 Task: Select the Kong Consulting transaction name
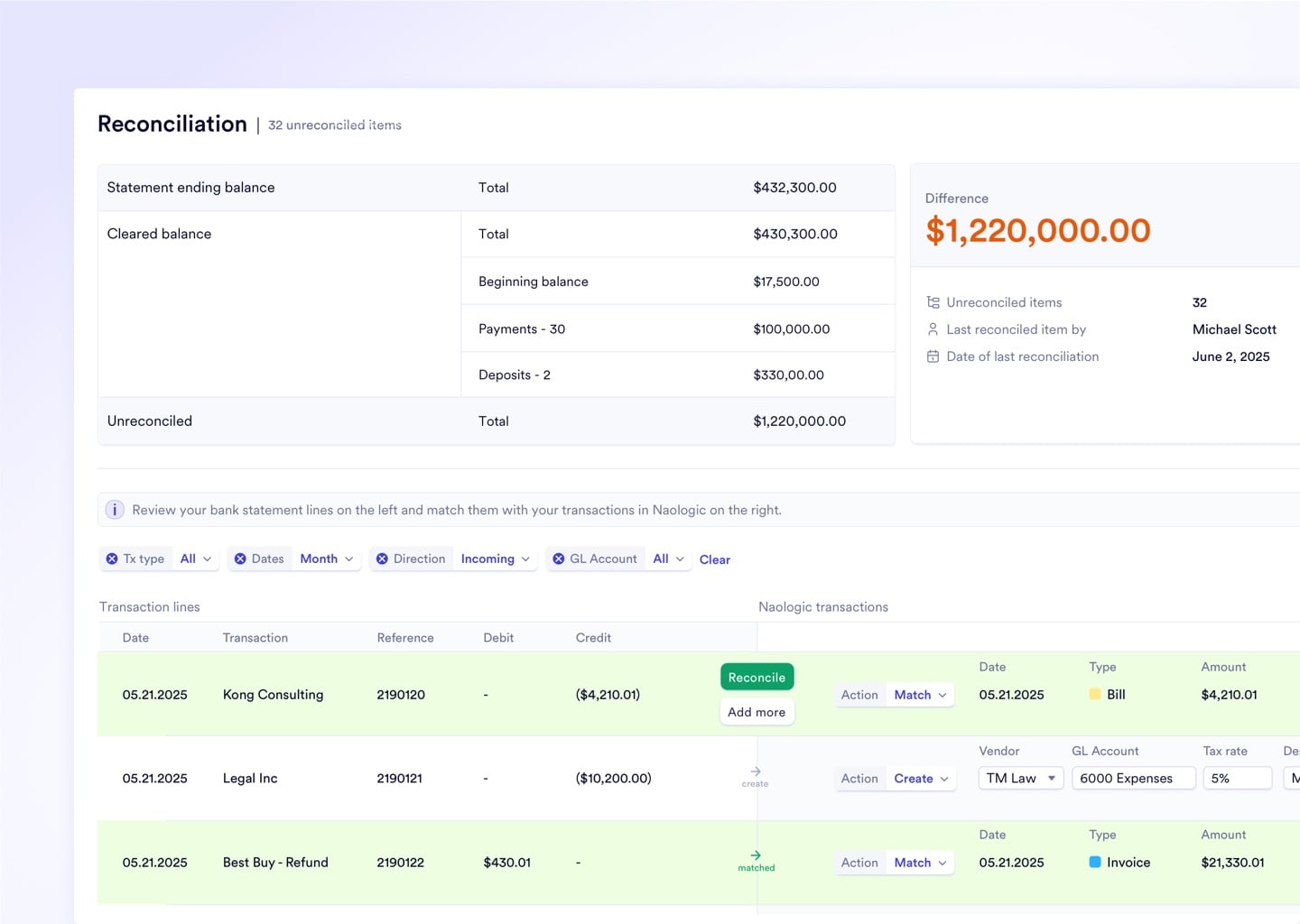[273, 695]
